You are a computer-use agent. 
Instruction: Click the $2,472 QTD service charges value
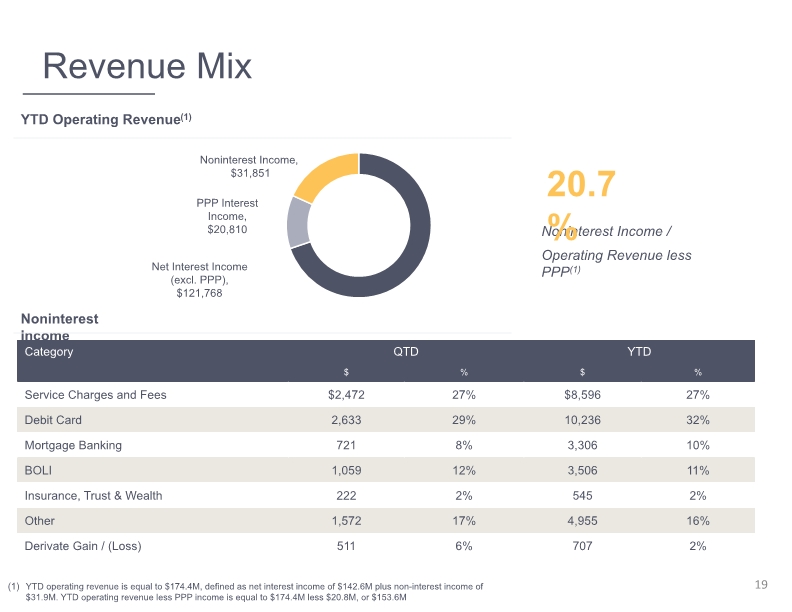click(346, 395)
